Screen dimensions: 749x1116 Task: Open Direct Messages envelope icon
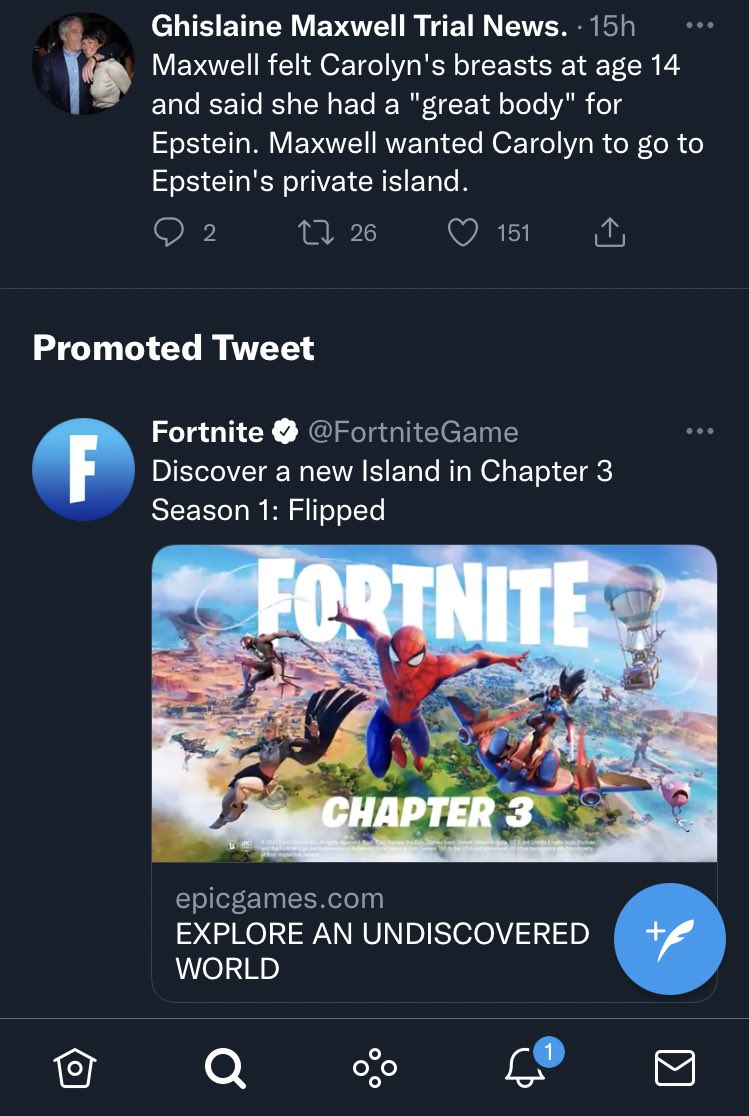coord(675,1068)
